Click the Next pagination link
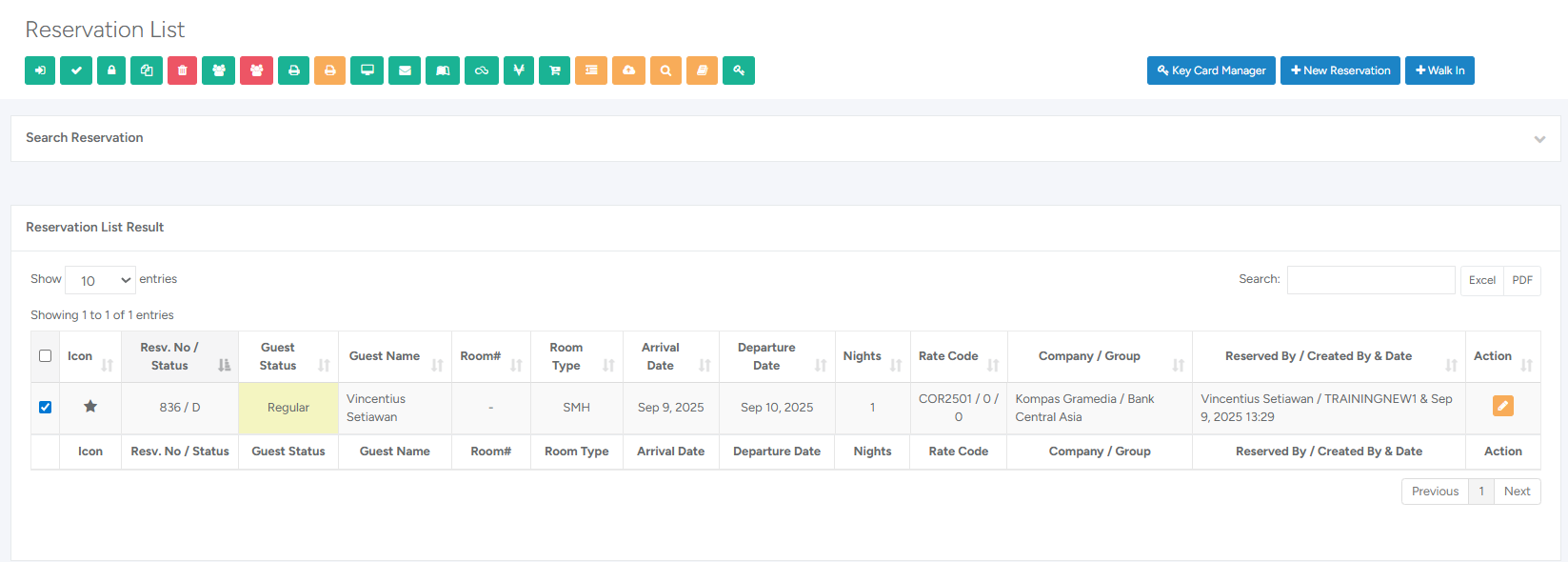Image resolution: width=1568 pixels, height=562 pixels. (1517, 492)
